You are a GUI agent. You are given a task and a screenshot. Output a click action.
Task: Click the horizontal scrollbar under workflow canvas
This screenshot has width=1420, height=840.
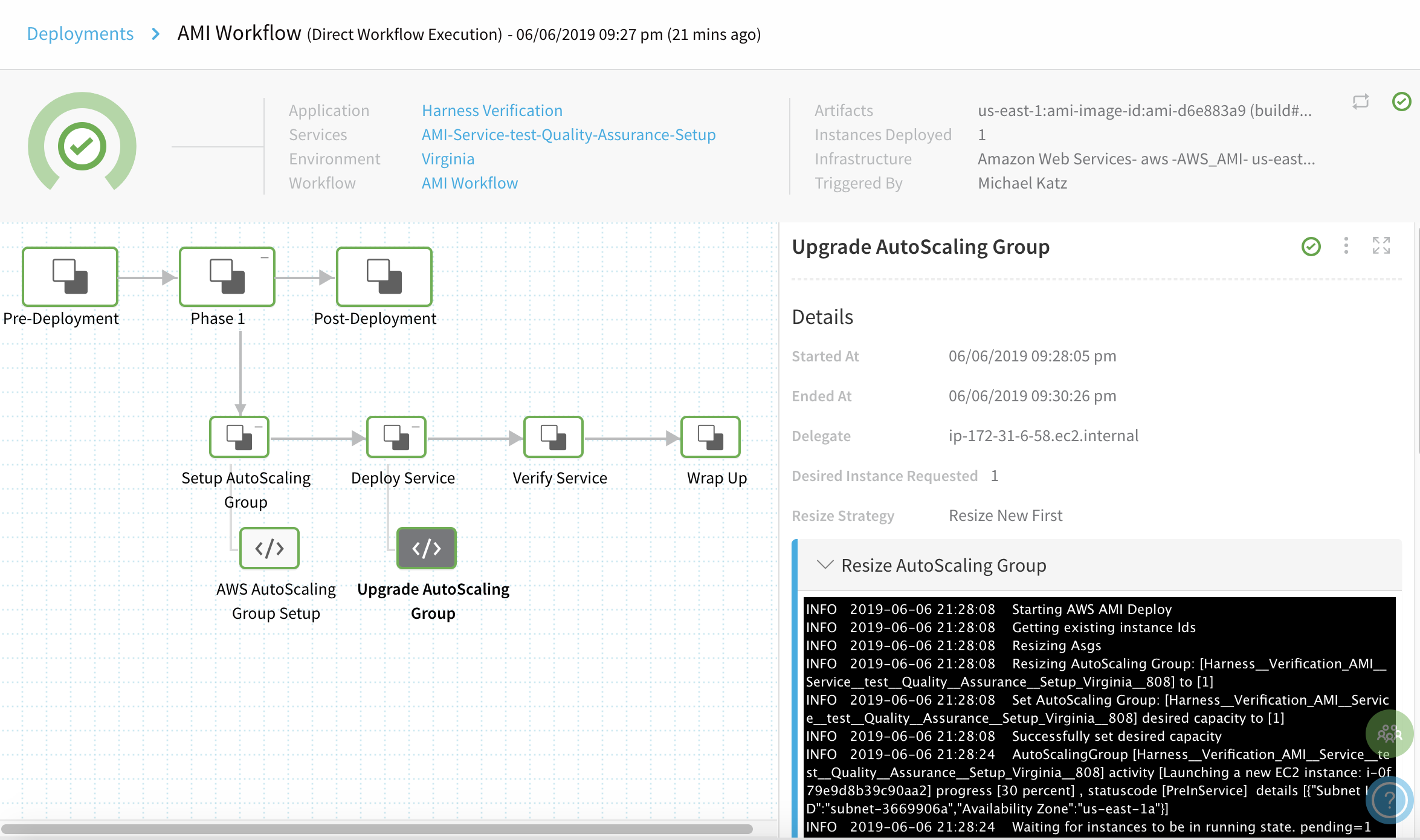pos(377,829)
